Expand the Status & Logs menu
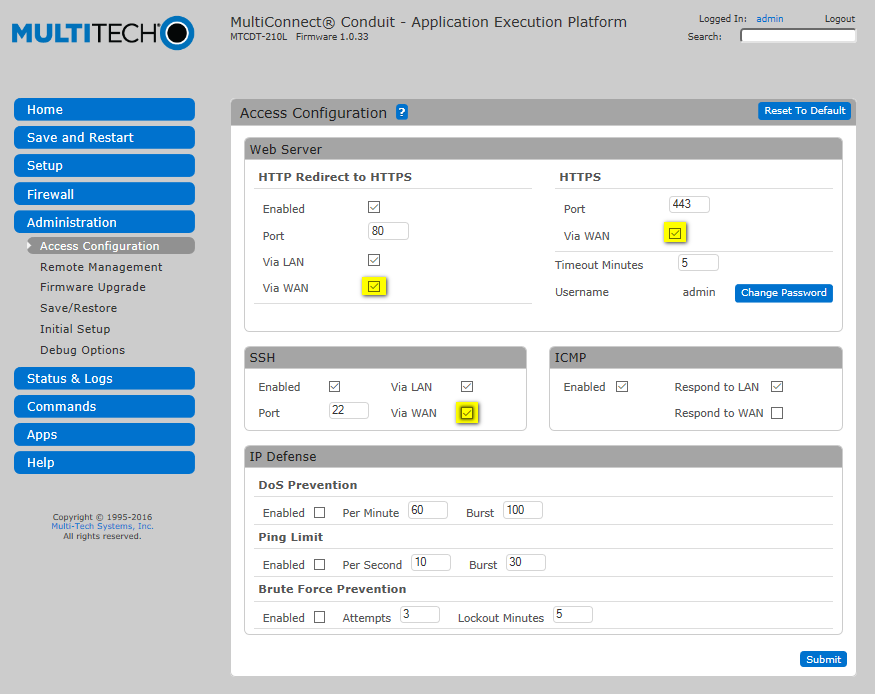Image resolution: width=875 pixels, height=694 pixels. pyautogui.click(x=104, y=378)
